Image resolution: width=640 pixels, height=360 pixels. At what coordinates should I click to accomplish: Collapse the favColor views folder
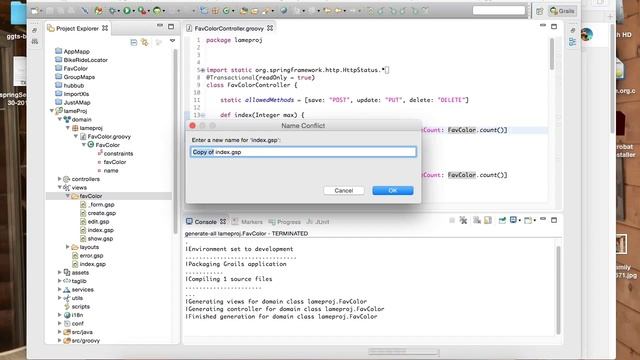[68, 196]
